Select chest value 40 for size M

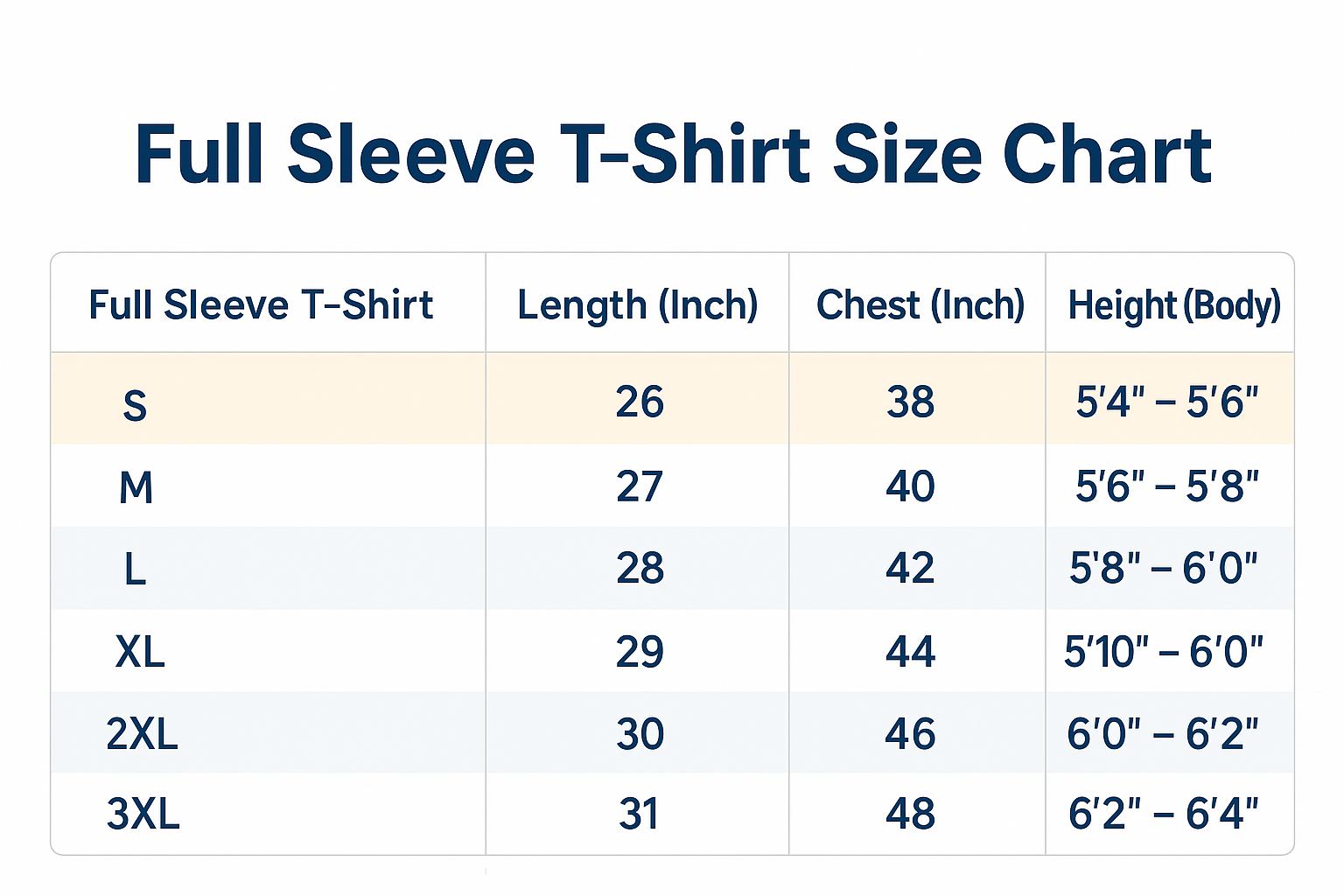(910, 486)
